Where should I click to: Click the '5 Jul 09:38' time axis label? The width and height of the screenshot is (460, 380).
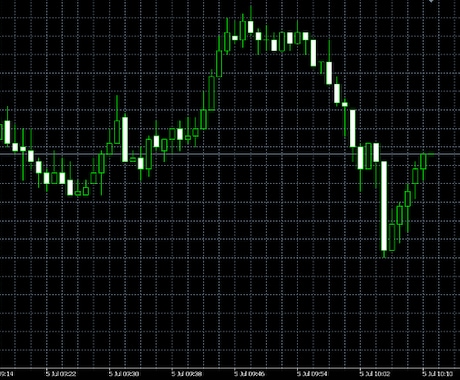tap(187, 374)
